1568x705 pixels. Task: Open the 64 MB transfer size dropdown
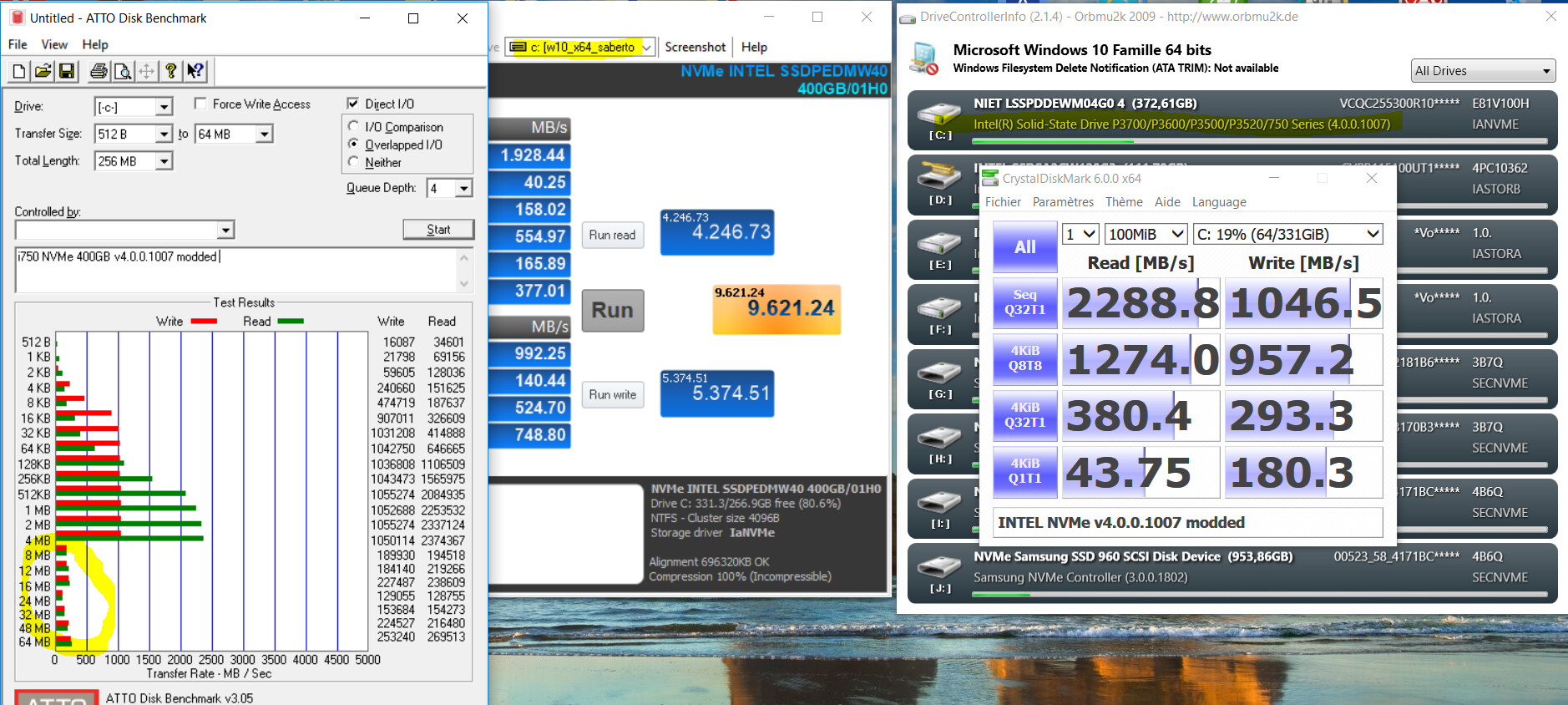point(265,134)
